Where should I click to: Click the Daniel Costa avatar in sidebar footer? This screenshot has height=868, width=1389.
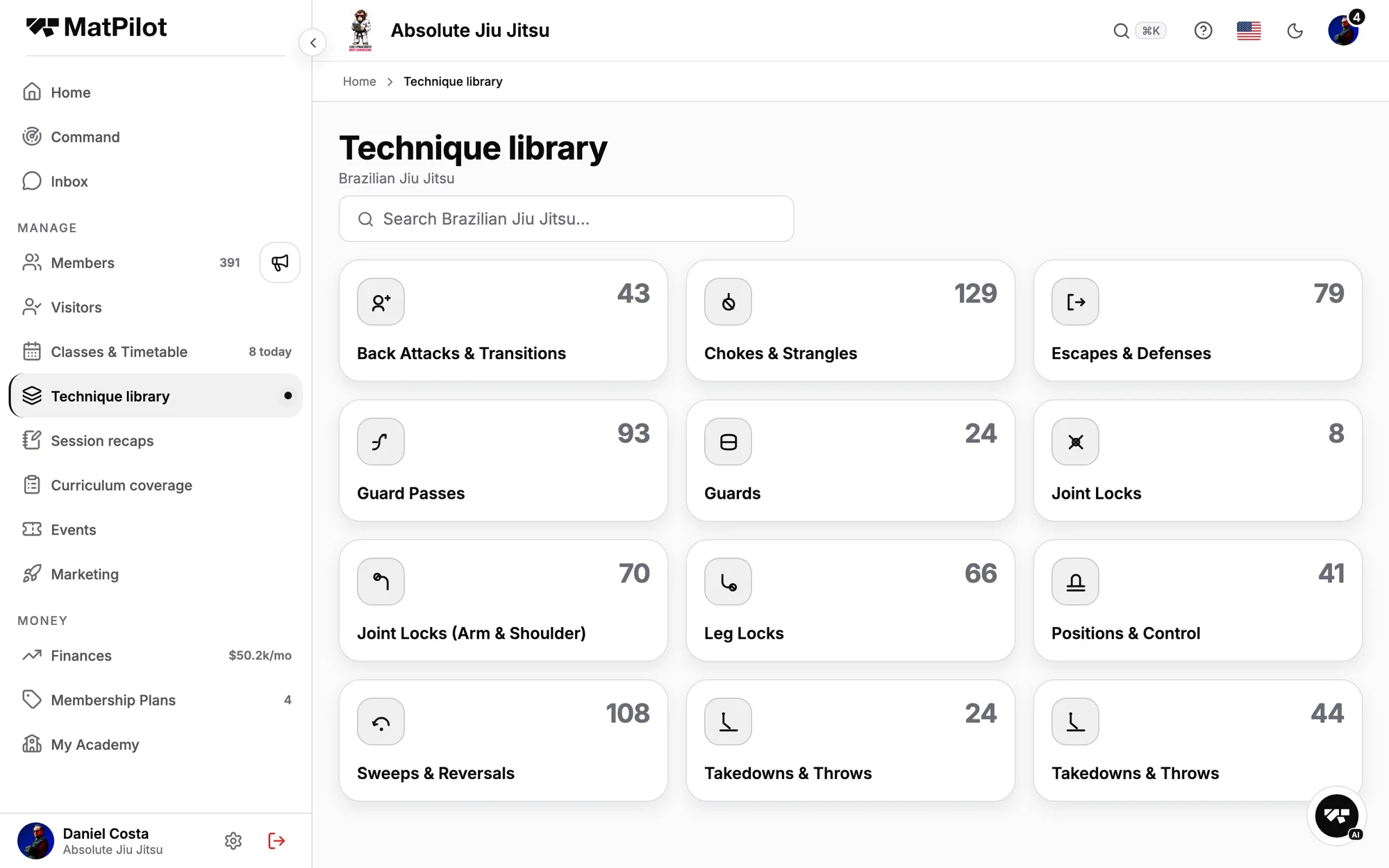tap(35, 841)
